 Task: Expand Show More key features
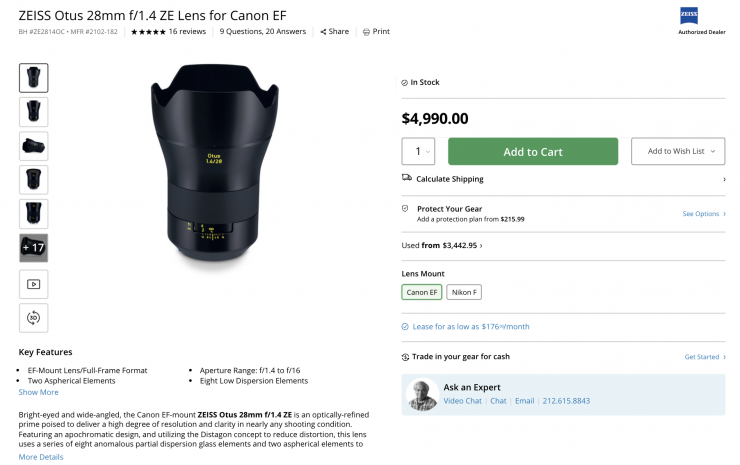click(x=39, y=392)
